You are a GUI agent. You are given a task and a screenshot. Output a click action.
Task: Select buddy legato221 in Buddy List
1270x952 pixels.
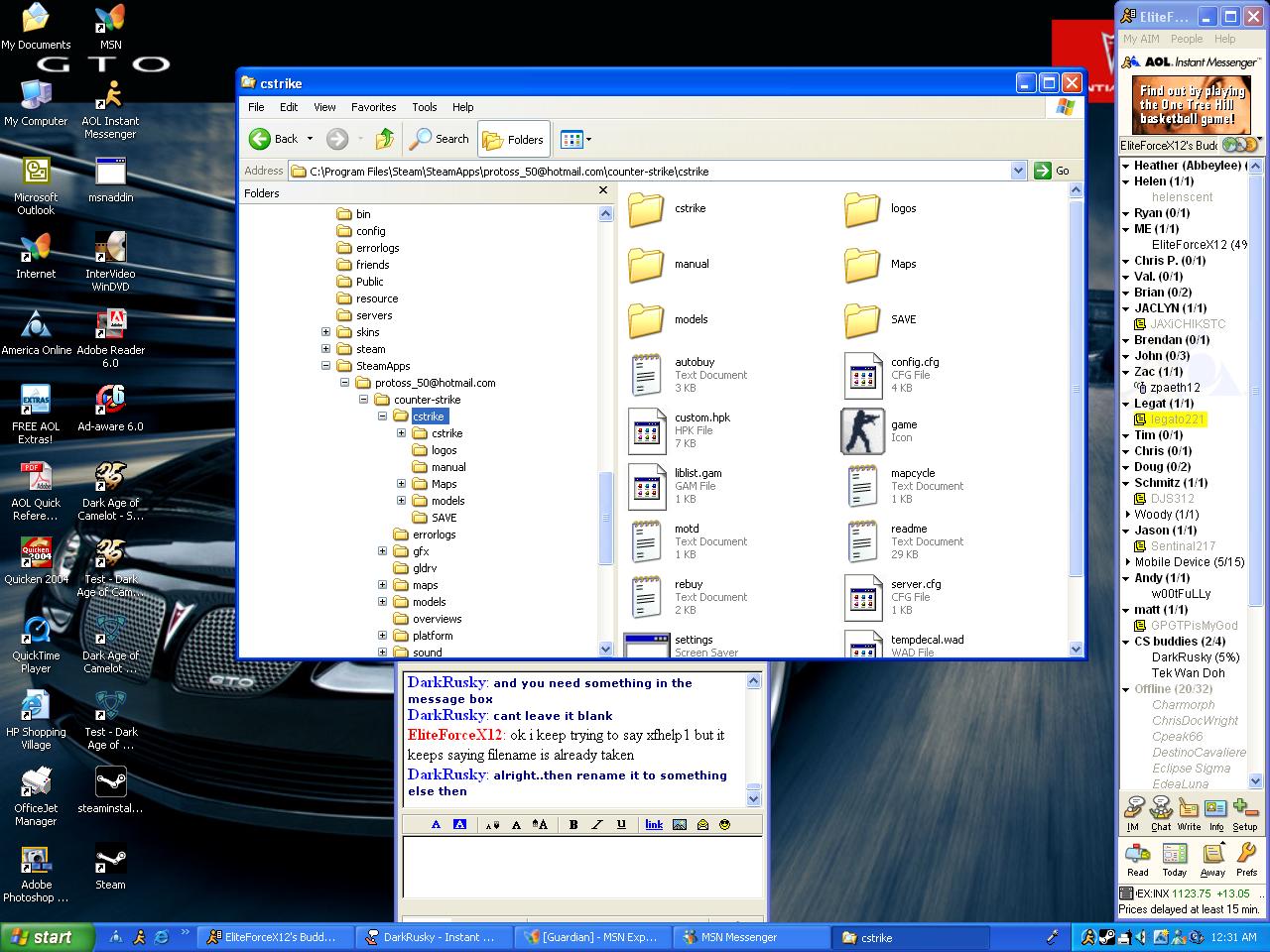(1178, 419)
